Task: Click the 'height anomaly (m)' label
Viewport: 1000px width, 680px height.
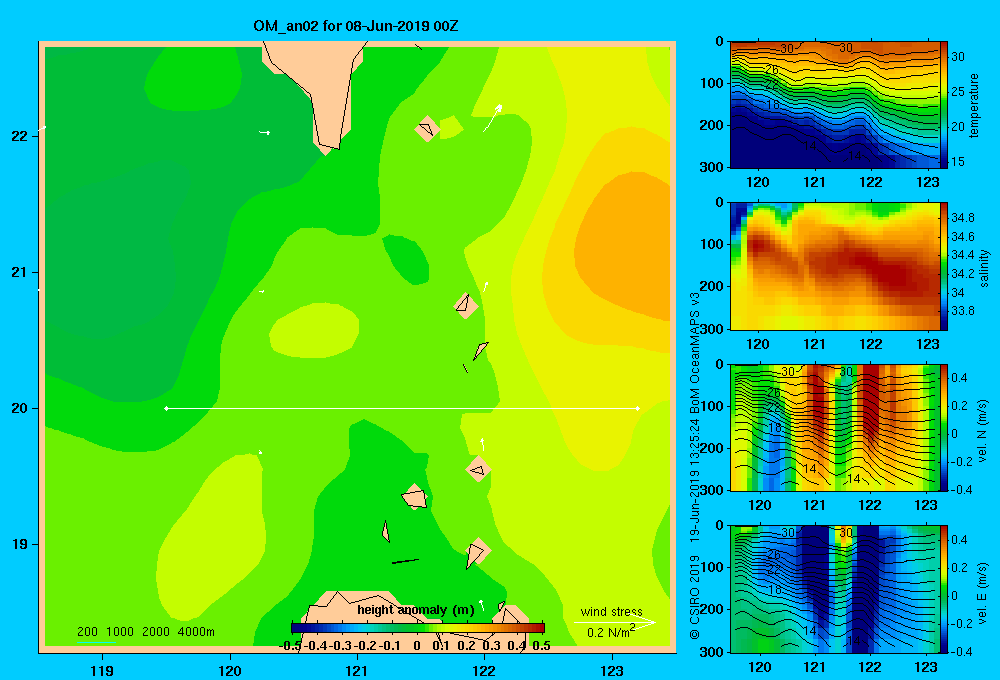Action: (416, 610)
